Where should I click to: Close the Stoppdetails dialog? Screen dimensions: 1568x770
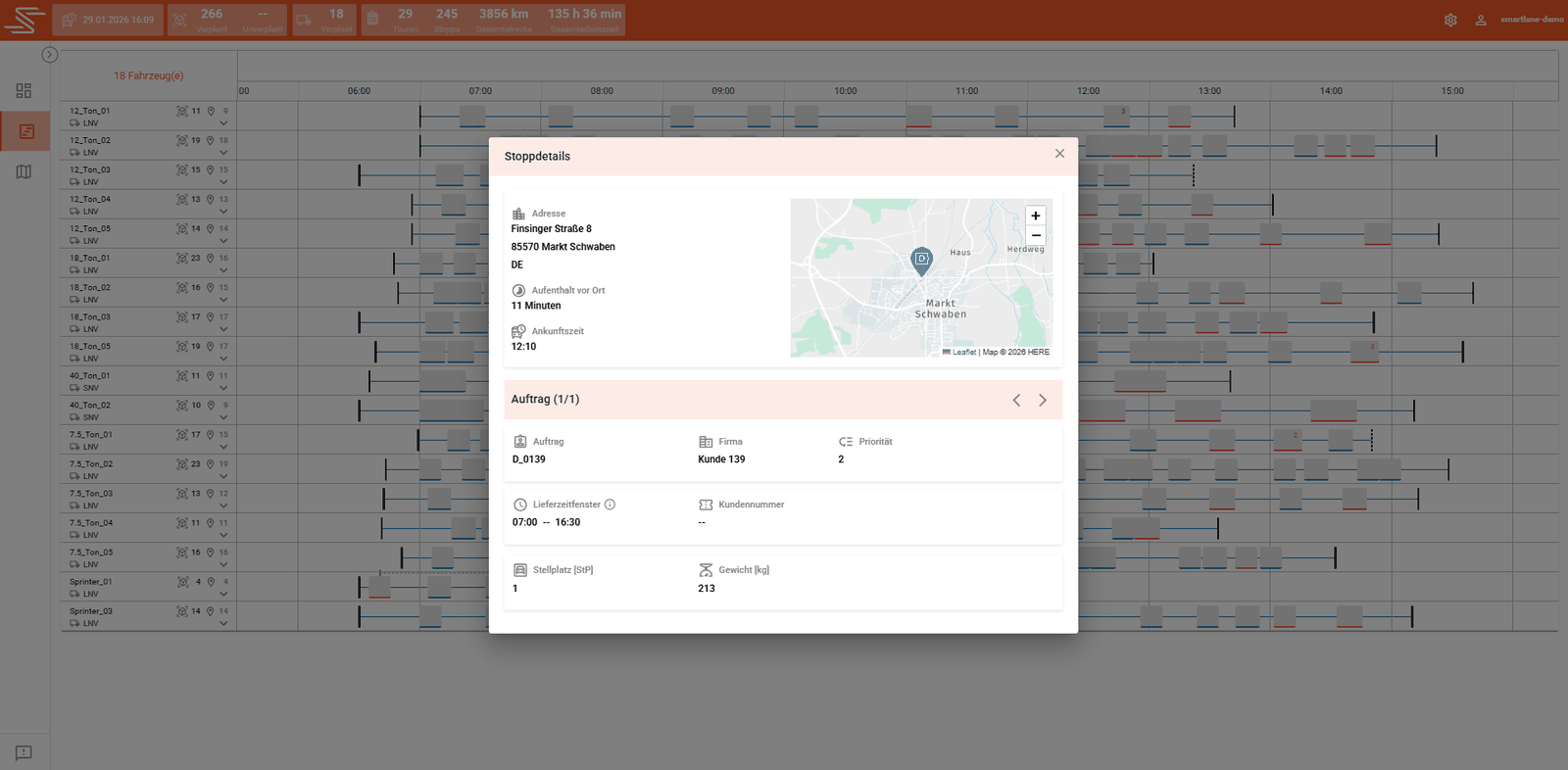pyautogui.click(x=1059, y=154)
